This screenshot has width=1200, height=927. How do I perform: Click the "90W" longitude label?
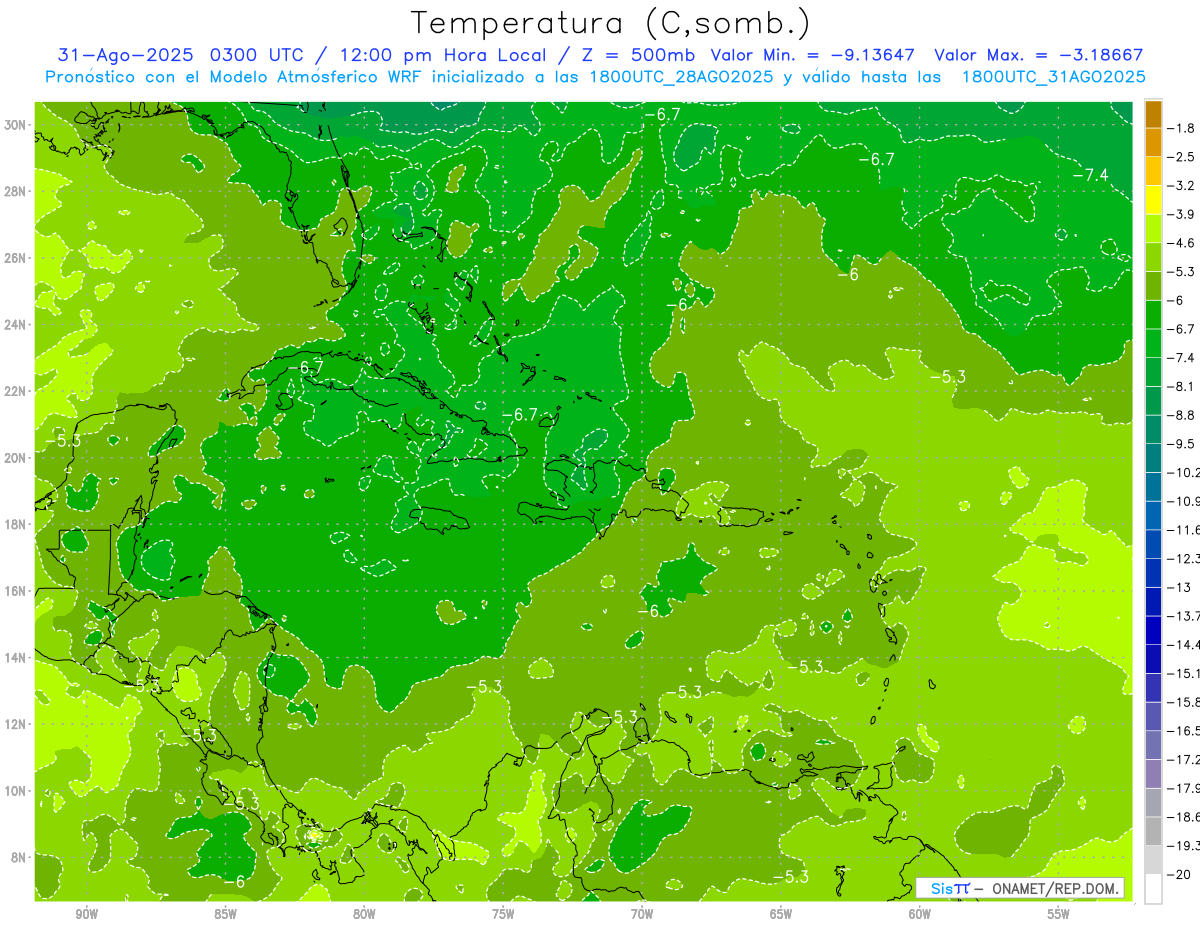(86, 915)
